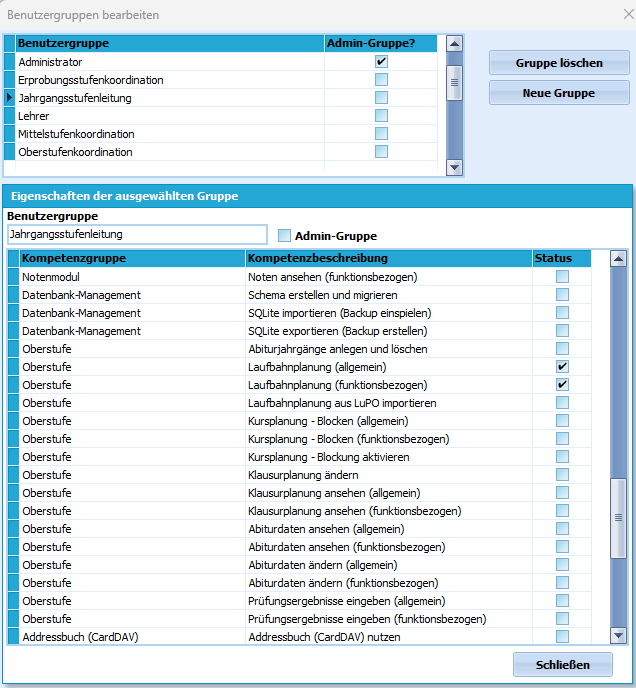Click up arrow of competence list scrollbar
The width and height of the screenshot is (636, 688).
[618, 259]
